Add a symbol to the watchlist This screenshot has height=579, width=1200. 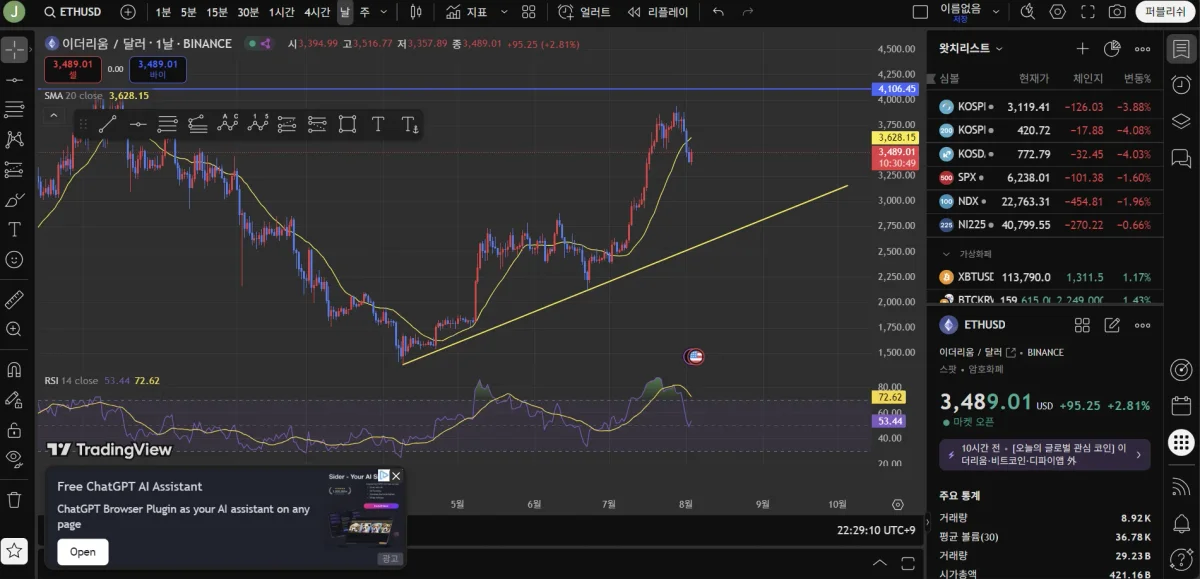pos(1082,48)
